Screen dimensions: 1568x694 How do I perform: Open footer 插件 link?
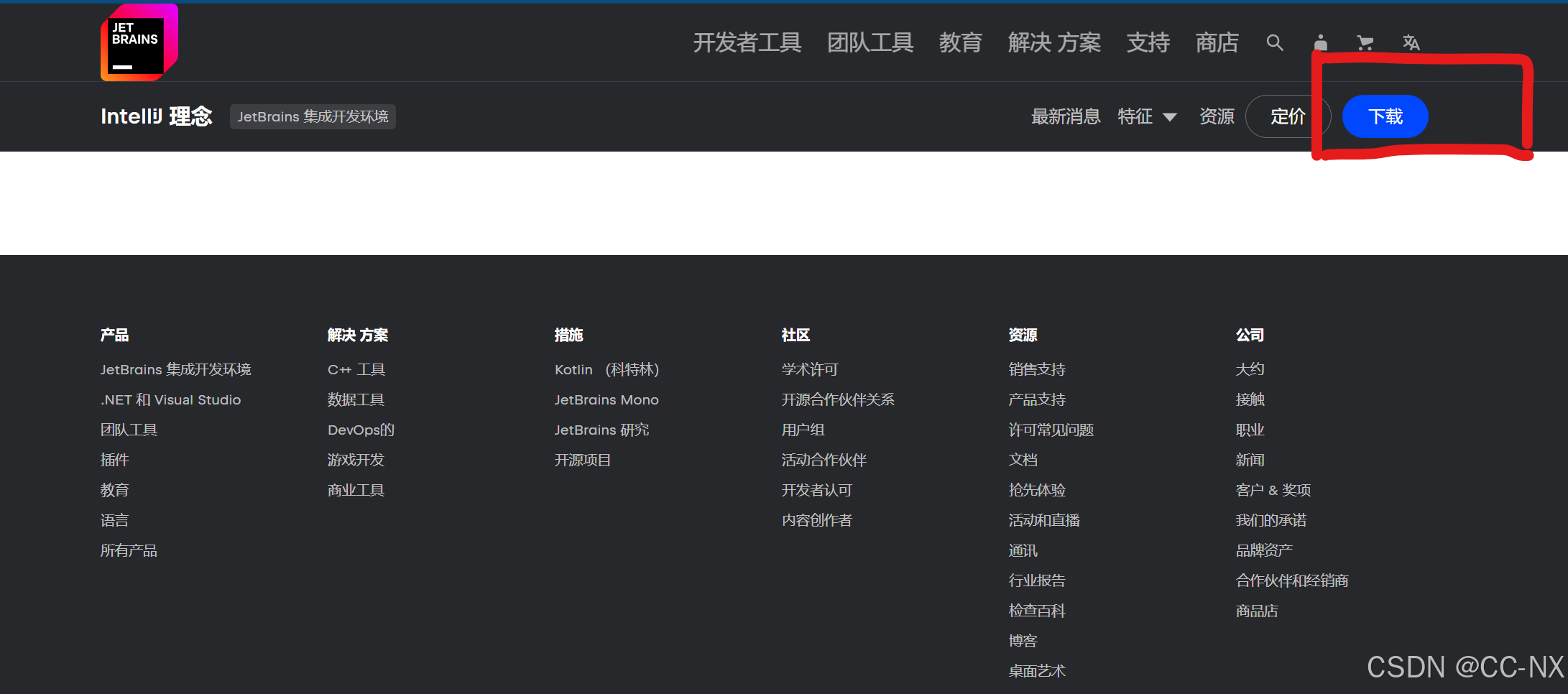tap(114, 460)
